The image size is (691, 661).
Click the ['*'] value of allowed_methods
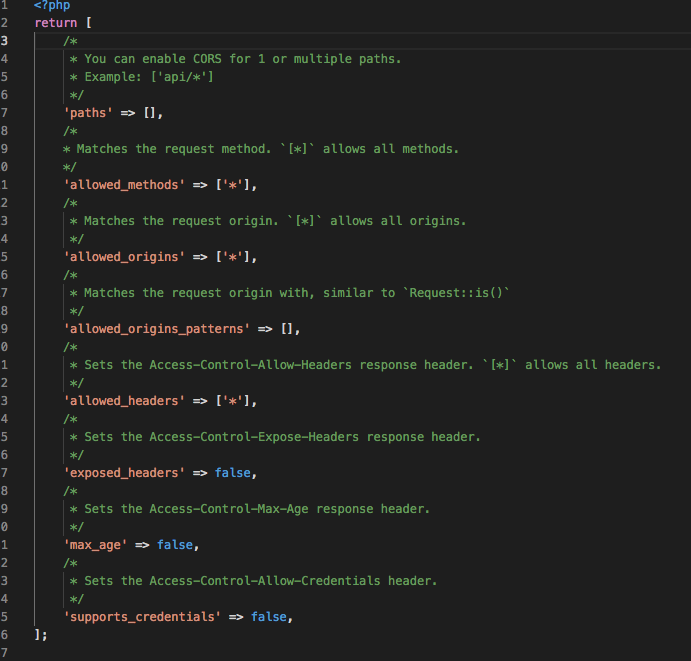233,185
